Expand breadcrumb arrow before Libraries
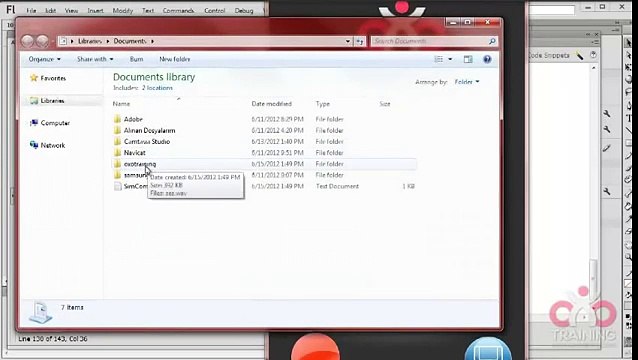The height and width of the screenshot is (360, 638). (x=72, y=41)
